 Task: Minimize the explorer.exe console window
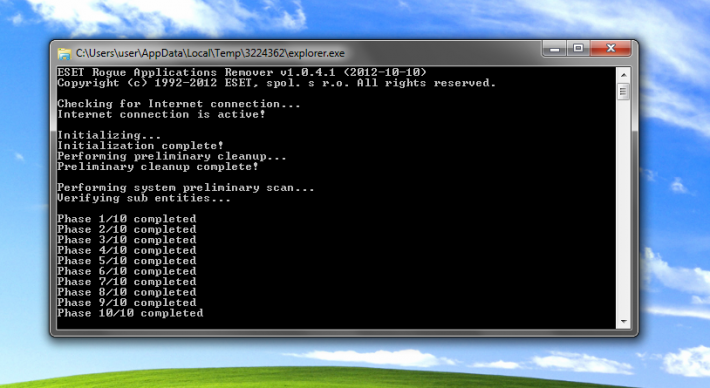tap(555, 48)
